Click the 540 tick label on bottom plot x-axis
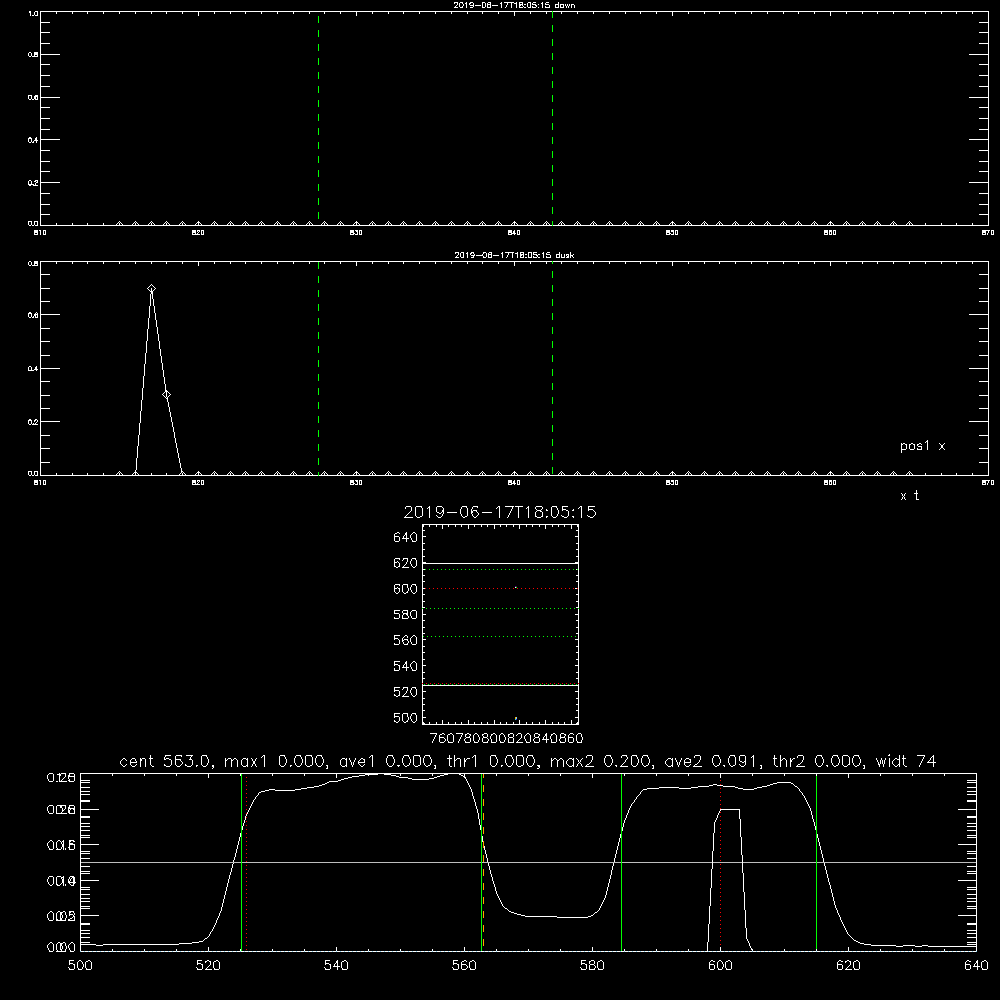The width and height of the screenshot is (1000, 1000). coord(336,966)
